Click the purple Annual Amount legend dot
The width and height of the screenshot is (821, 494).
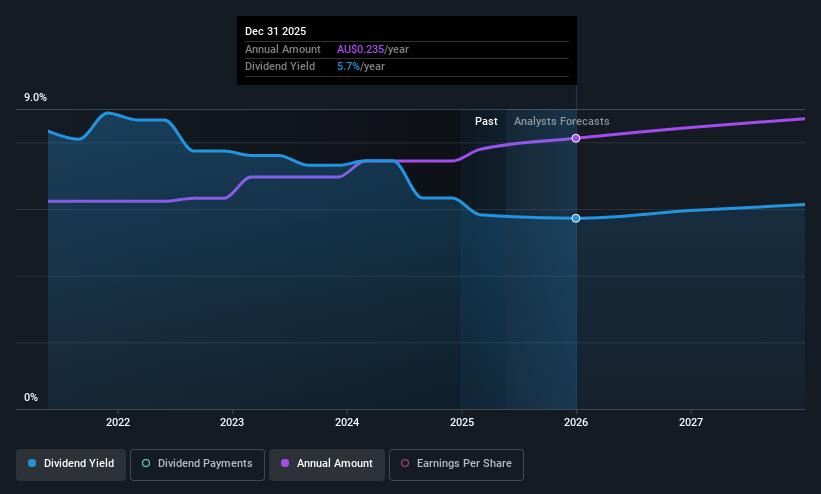[285, 463]
